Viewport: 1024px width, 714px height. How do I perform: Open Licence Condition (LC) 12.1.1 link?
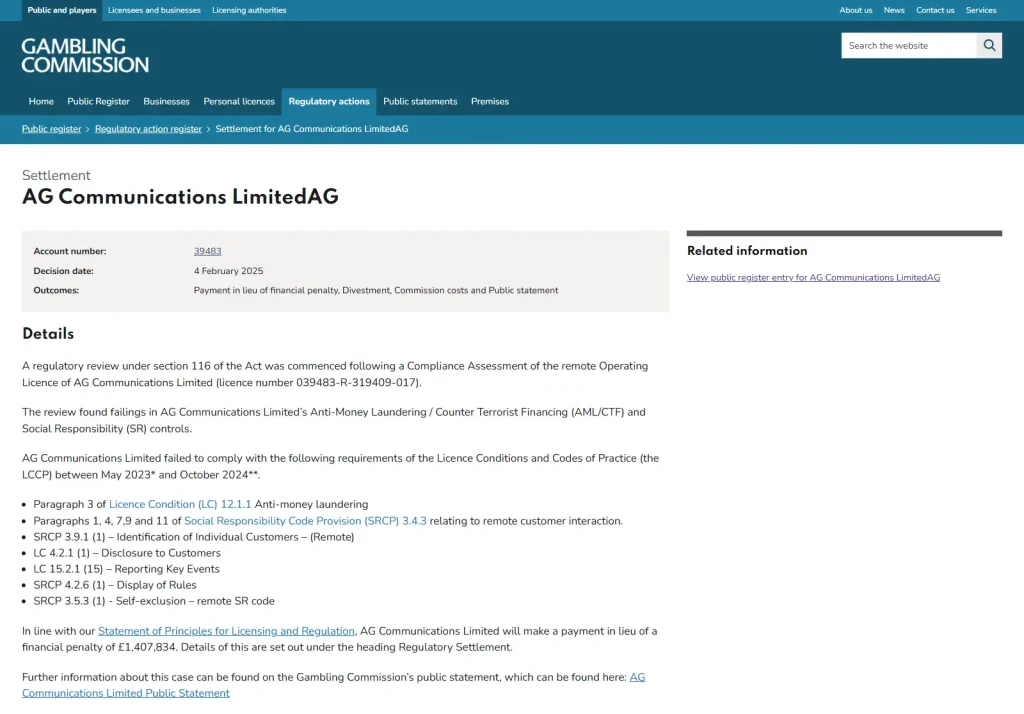[x=180, y=504]
